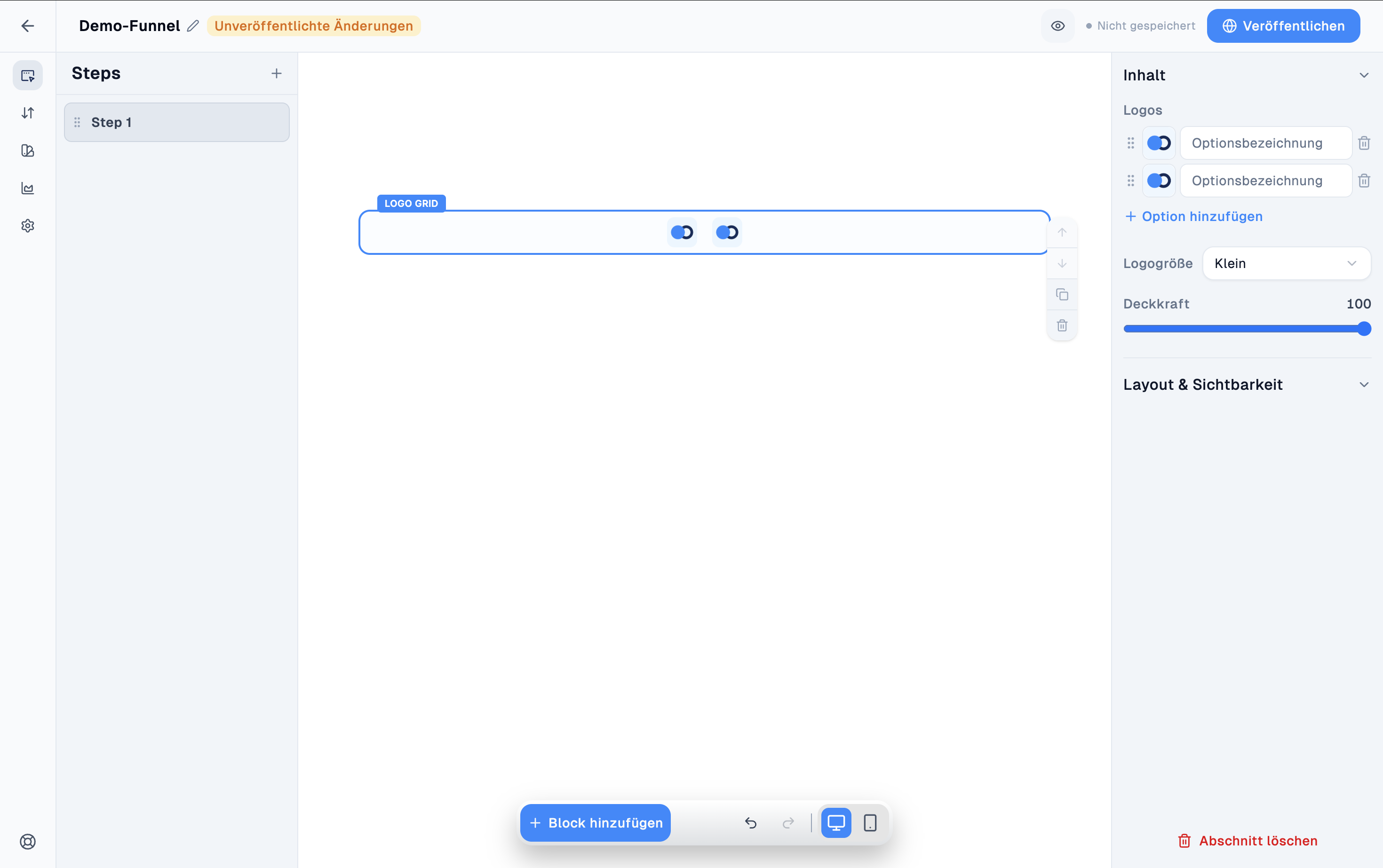The height and width of the screenshot is (868, 1383).
Task: Grab the first logo row drag handle
Action: (1130, 143)
